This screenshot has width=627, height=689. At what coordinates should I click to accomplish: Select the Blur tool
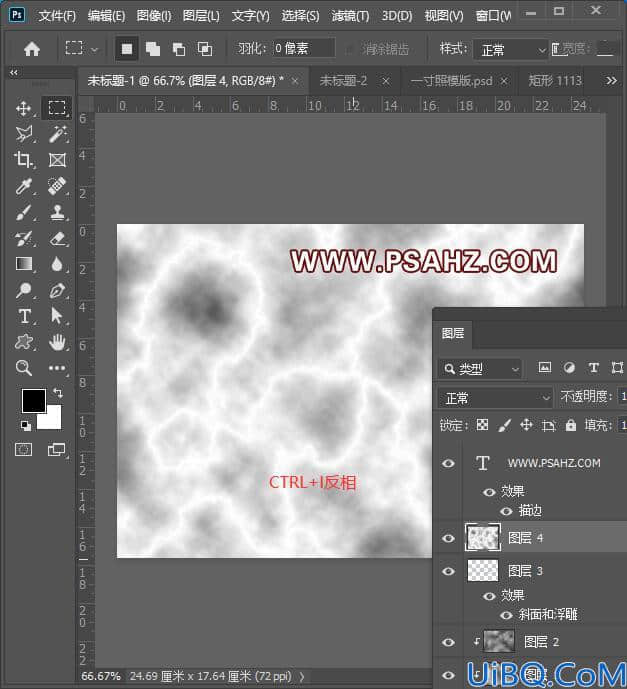click(57, 264)
